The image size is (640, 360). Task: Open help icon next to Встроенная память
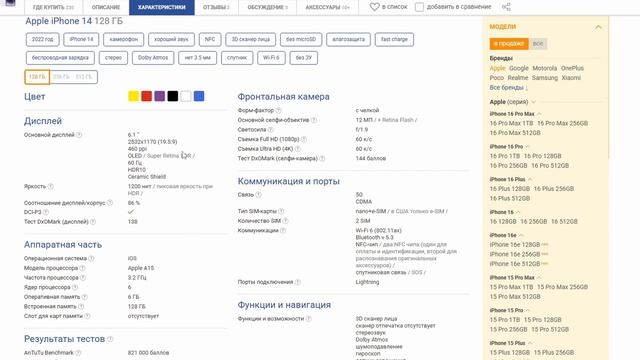(x=81, y=307)
